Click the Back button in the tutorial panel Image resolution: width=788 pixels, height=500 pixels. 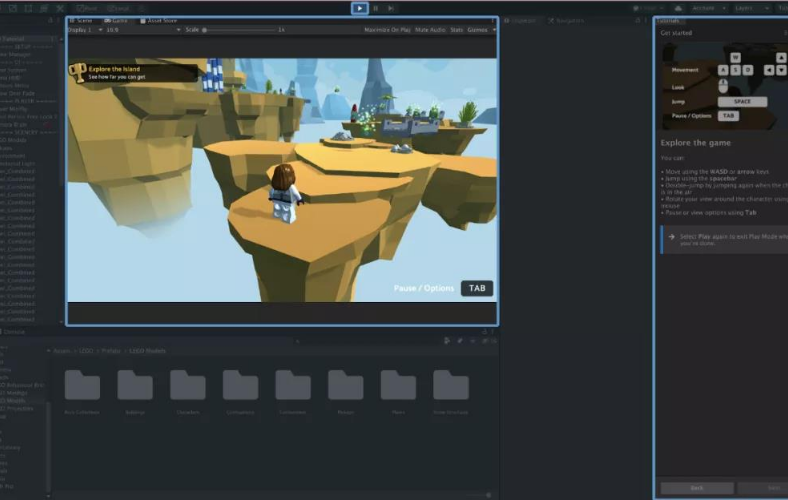(x=697, y=488)
